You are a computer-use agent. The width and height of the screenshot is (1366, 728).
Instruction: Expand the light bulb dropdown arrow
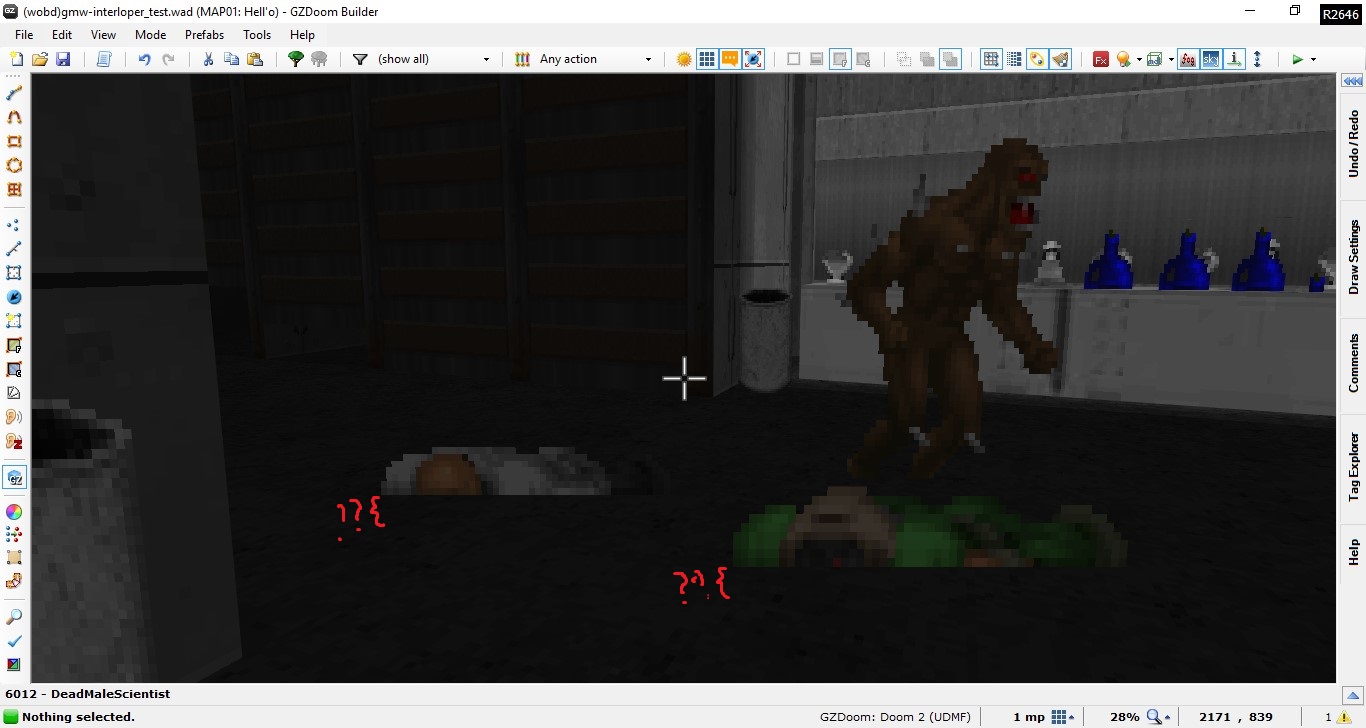click(1138, 59)
